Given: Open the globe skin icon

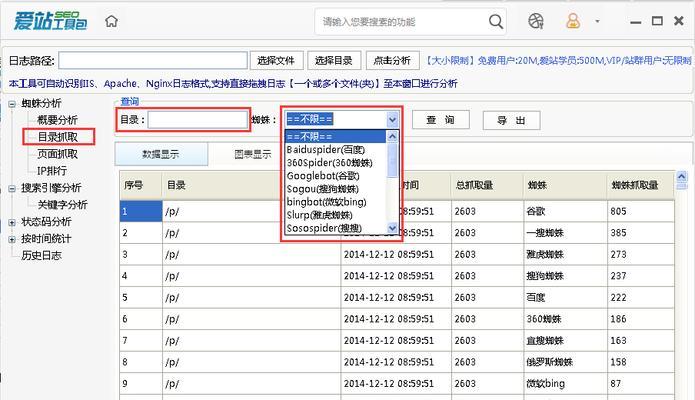Looking at the screenshot, I should pos(535,21).
